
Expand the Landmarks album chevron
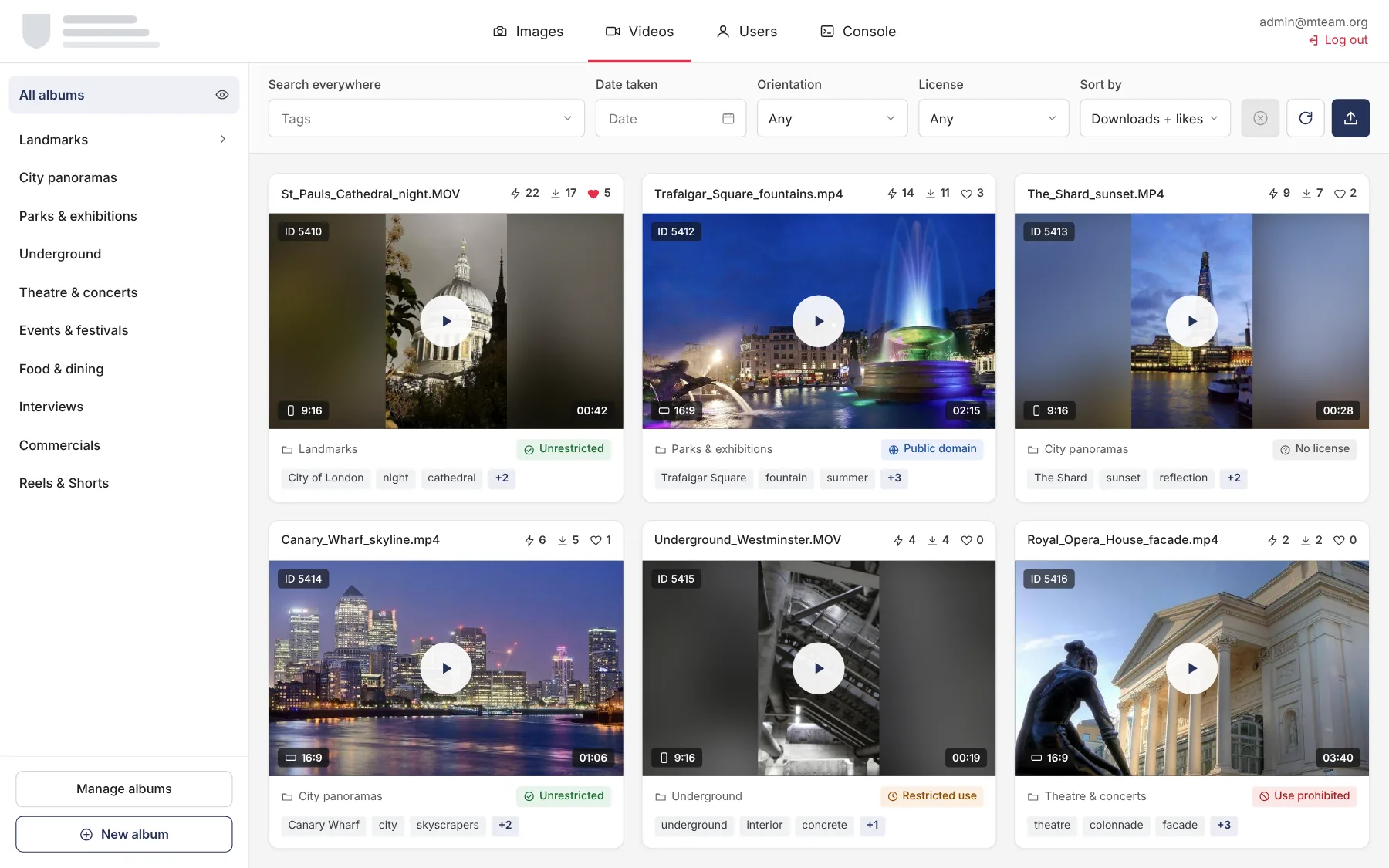pos(223,140)
